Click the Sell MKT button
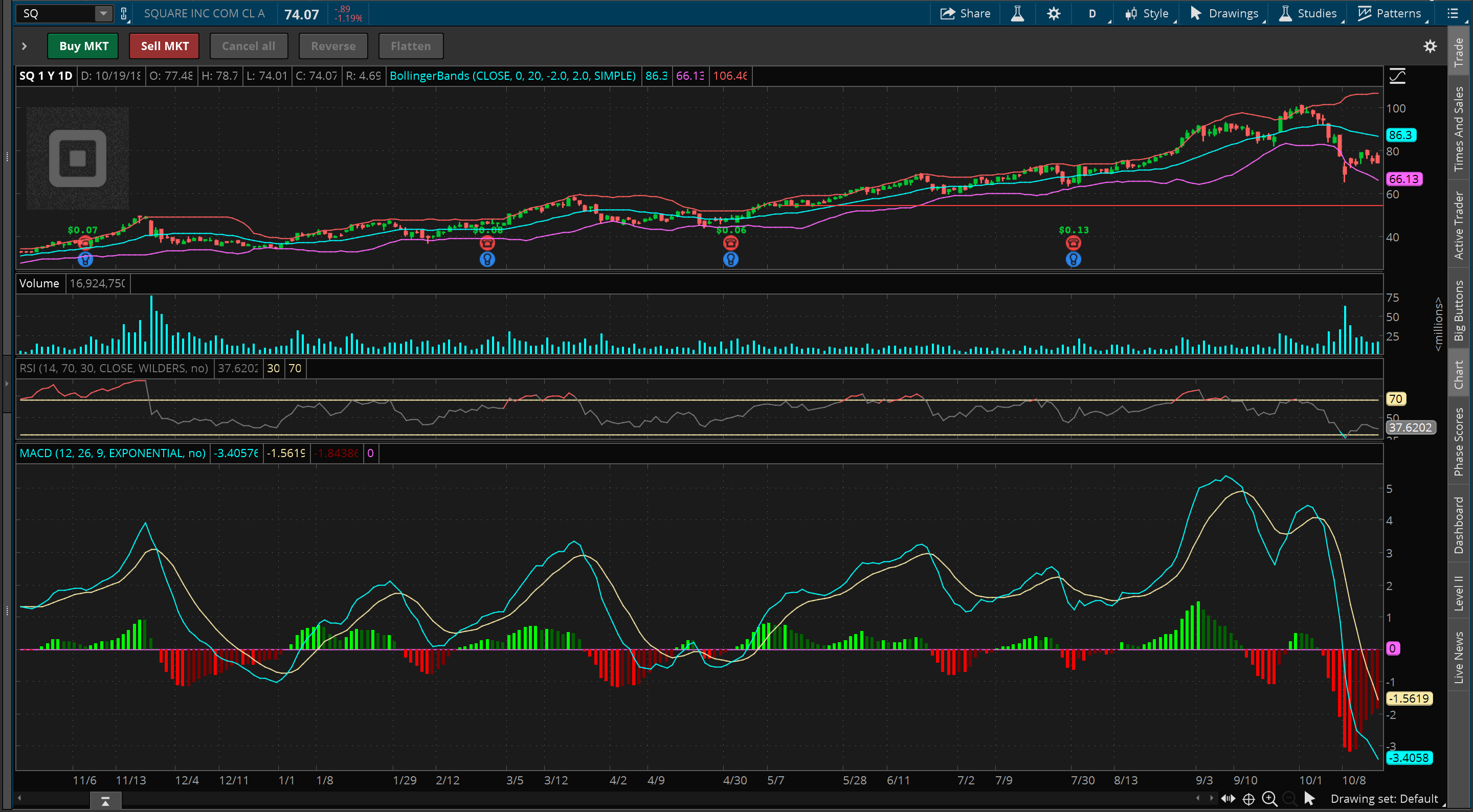Screen dimensions: 1473x812 [165, 47]
